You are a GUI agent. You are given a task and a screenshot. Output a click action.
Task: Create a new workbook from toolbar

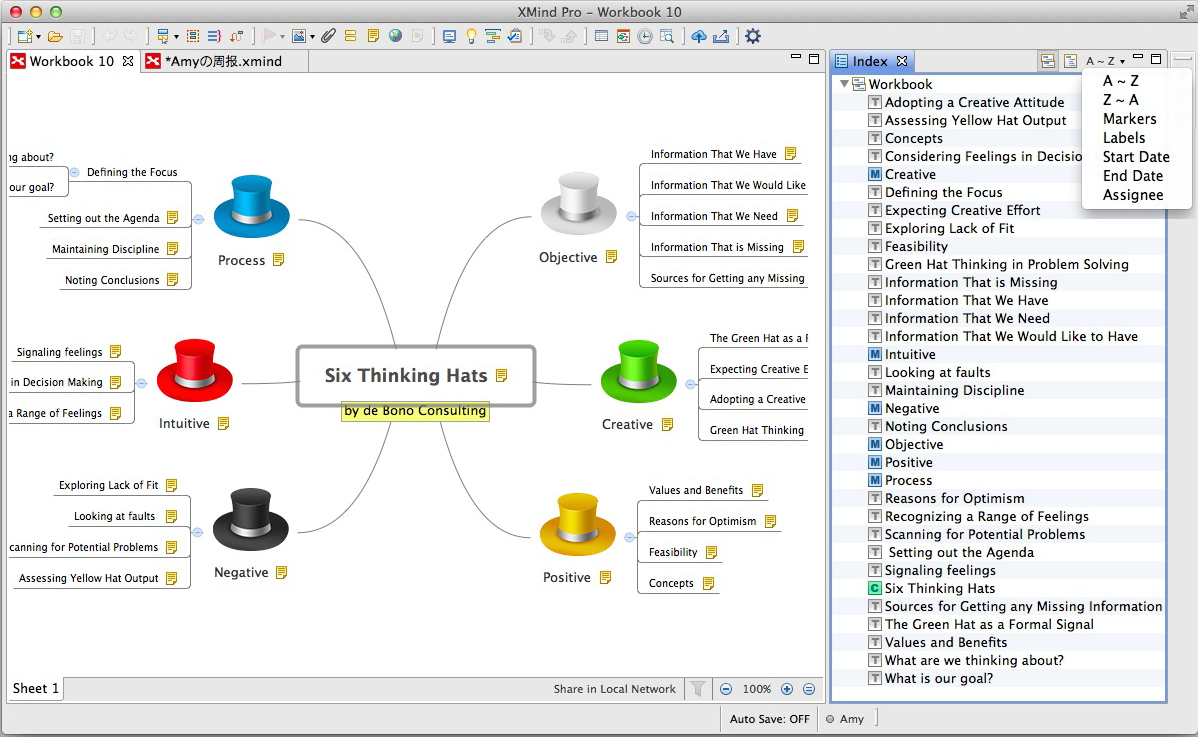click(x=24, y=36)
